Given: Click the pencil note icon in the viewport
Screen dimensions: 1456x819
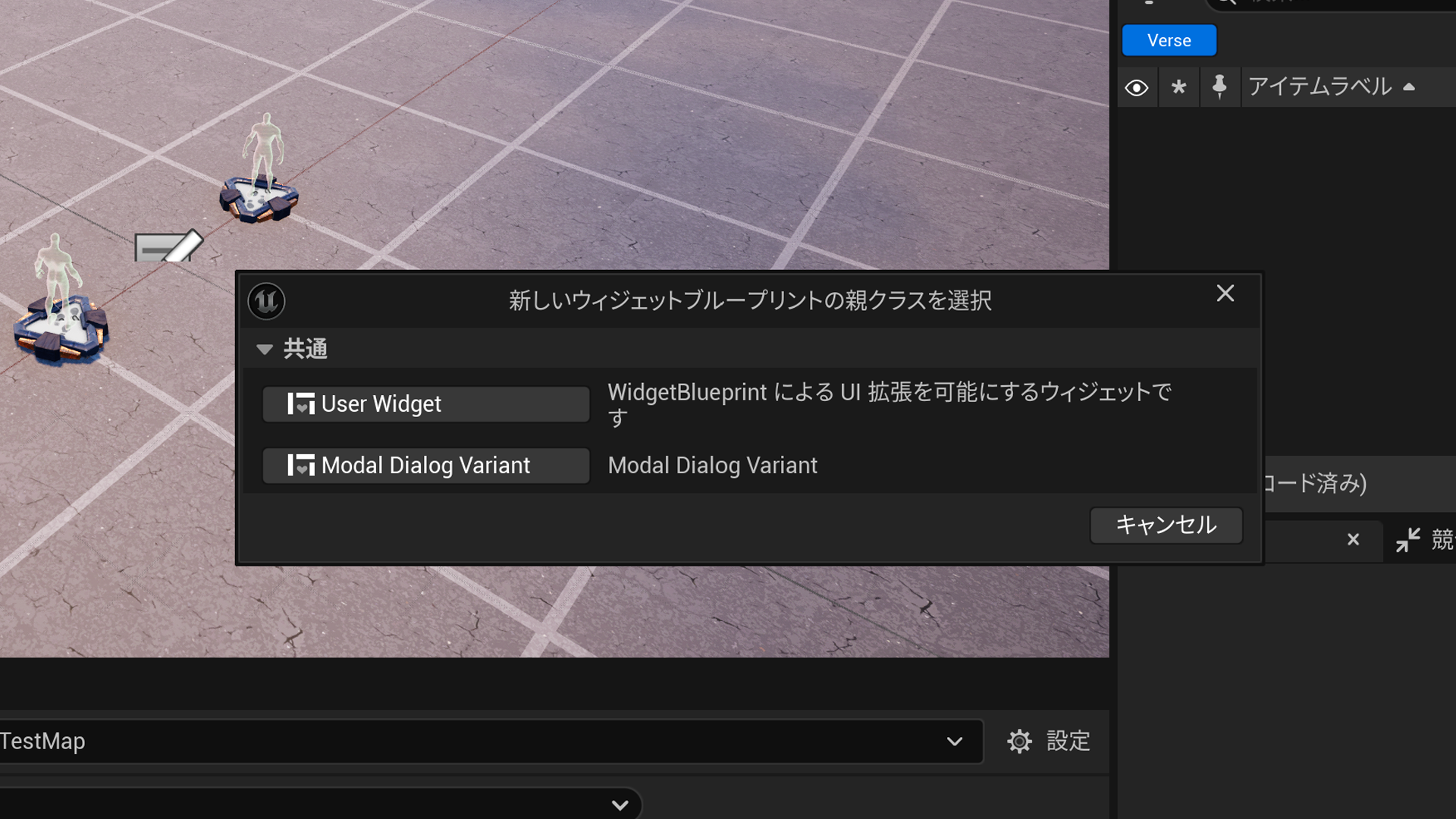Looking at the screenshot, I should (x=169, y=246).
